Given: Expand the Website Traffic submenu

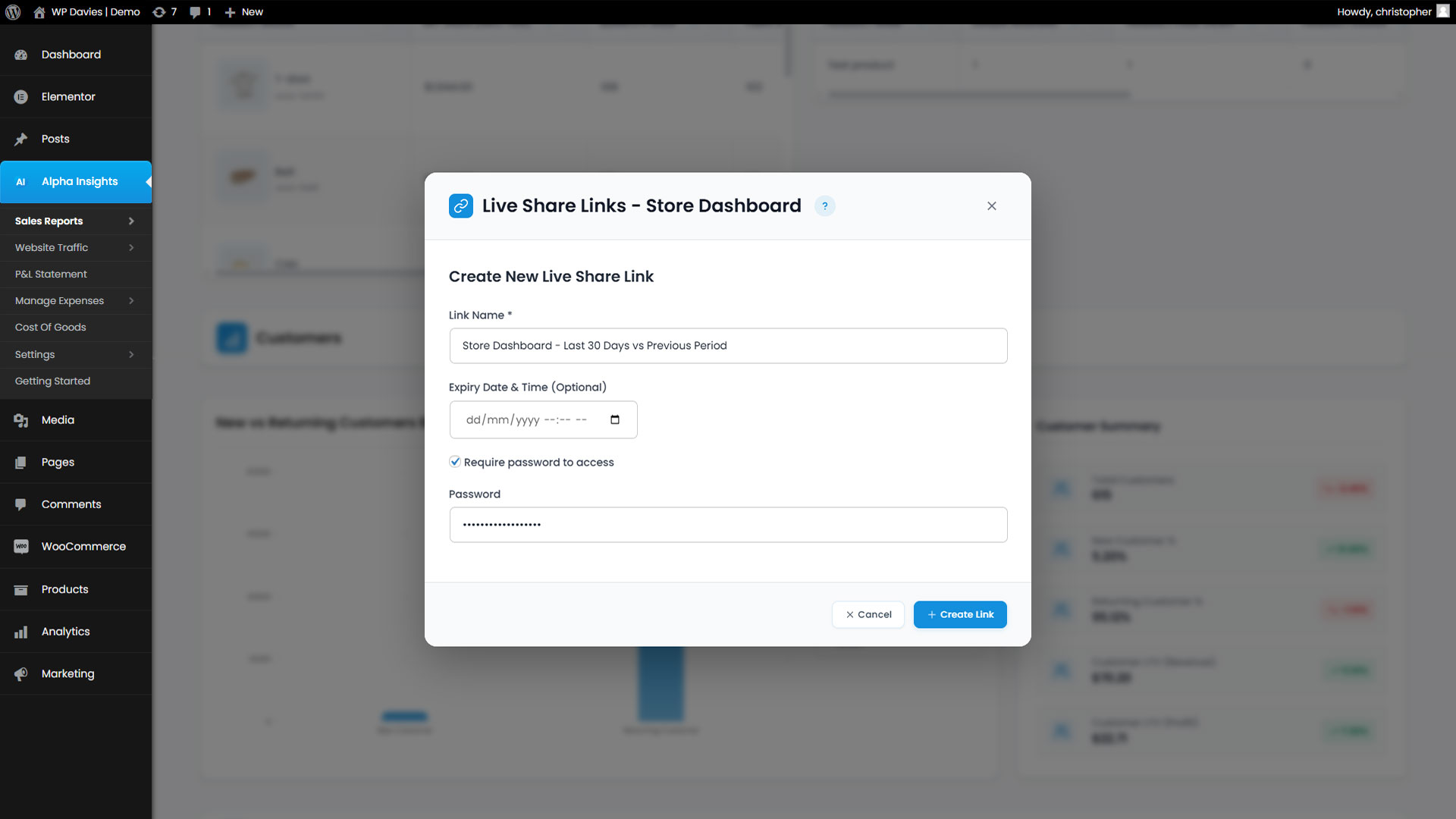Looking at the screenshot, I should point(131,248).
